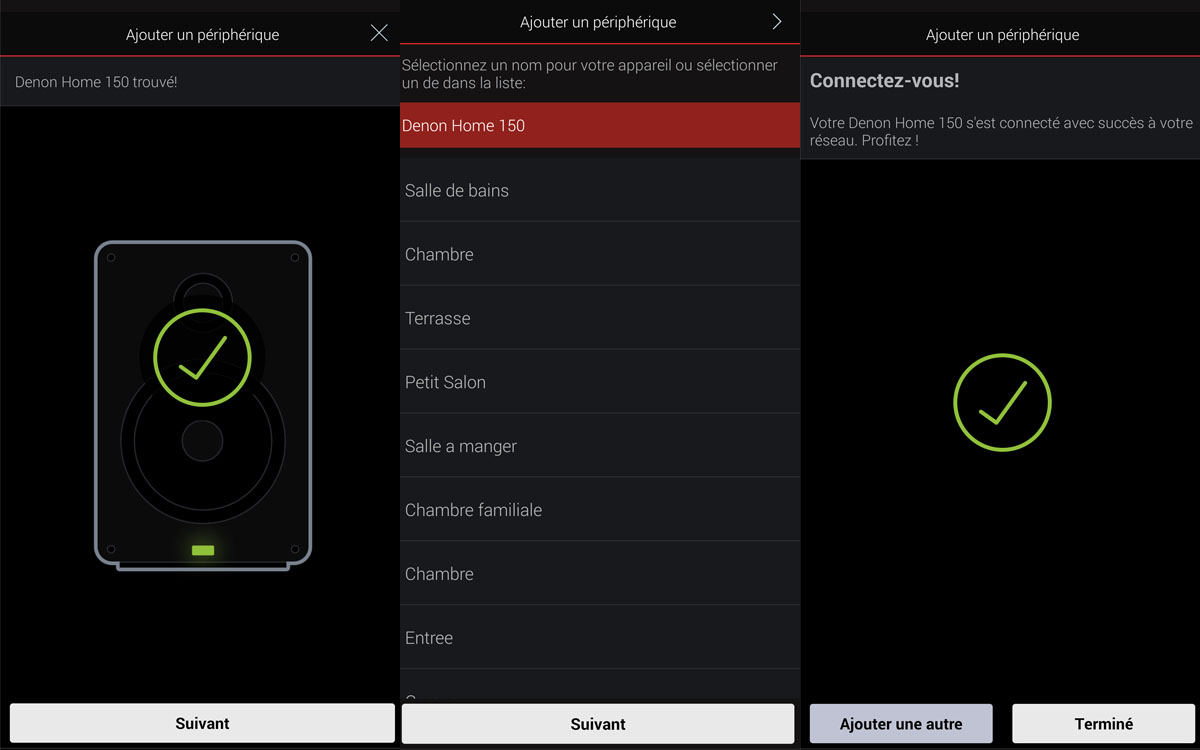Choose Chambre listed under Salle de bains

[600, 254]
